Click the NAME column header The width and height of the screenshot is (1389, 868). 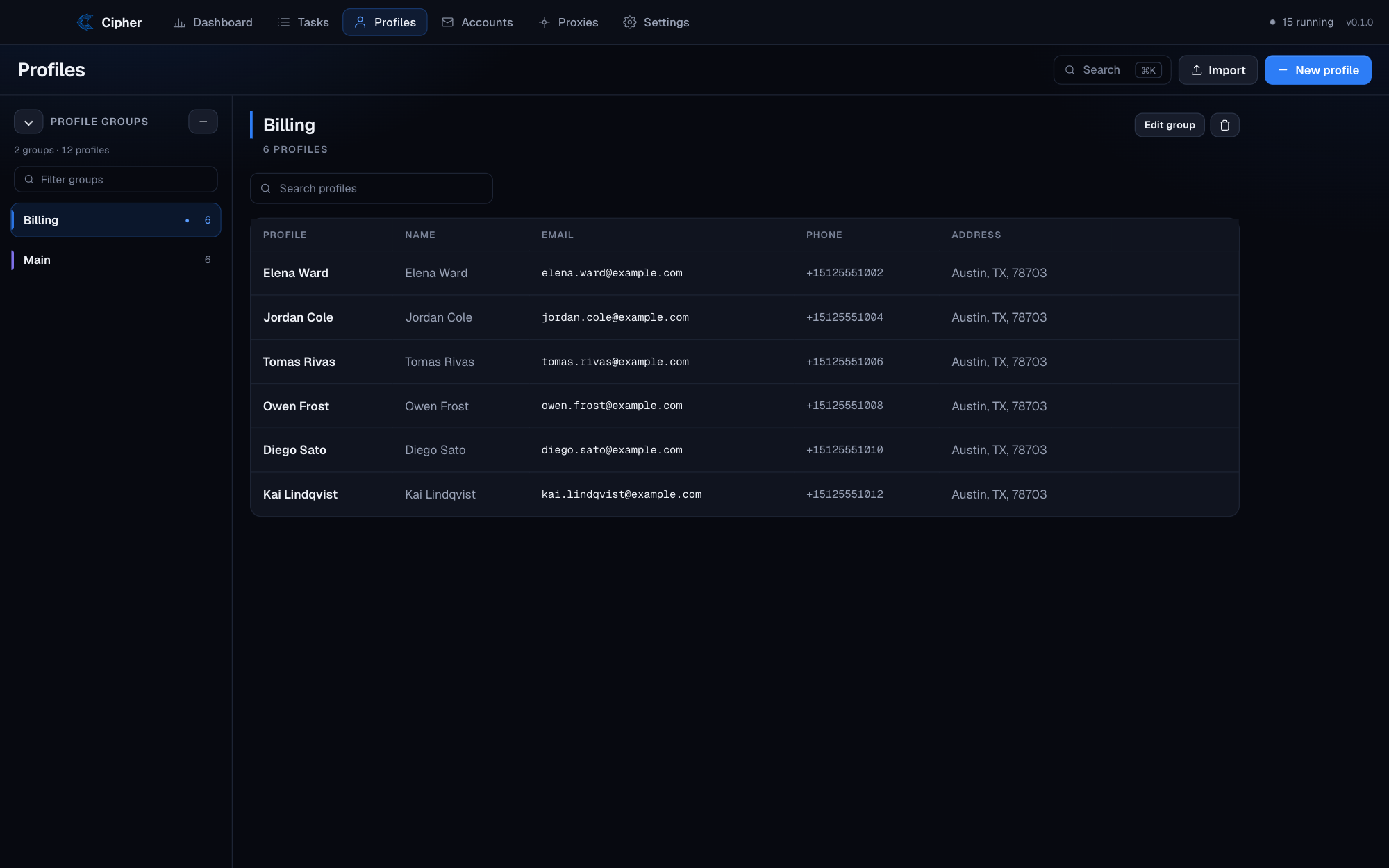click(x=420, y=235)
